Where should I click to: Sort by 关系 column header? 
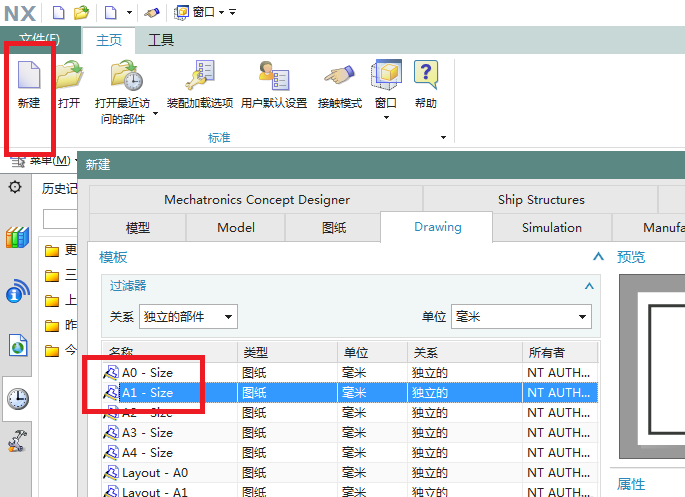465,352
